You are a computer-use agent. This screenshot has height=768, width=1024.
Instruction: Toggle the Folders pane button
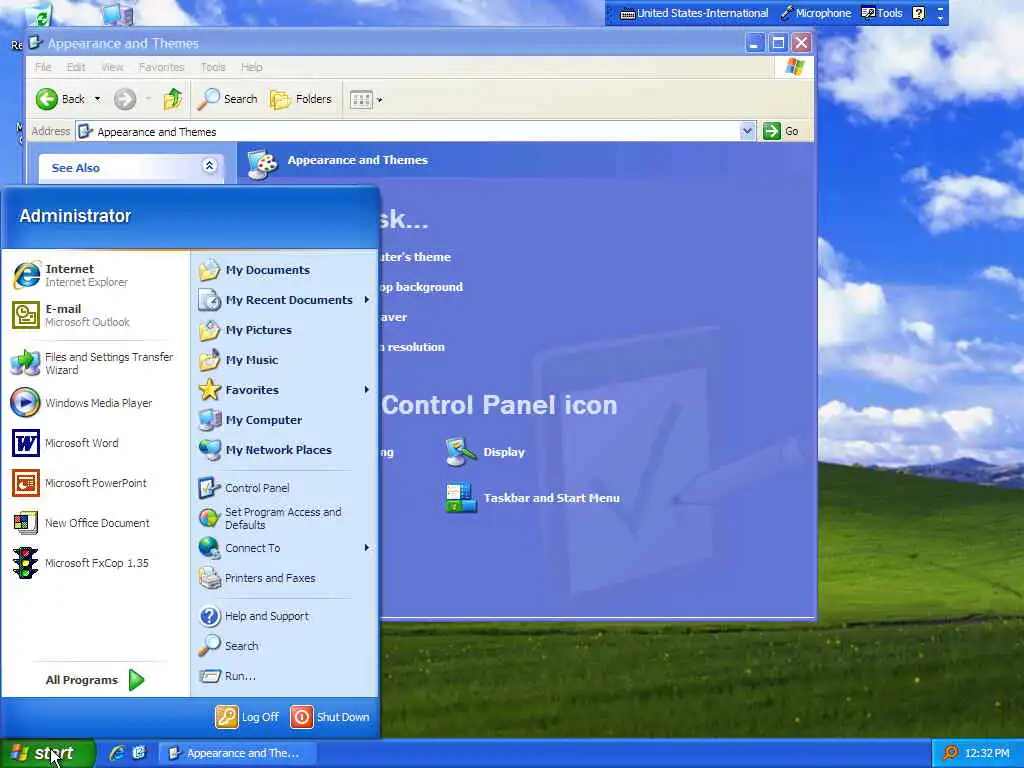pos(301,99)
